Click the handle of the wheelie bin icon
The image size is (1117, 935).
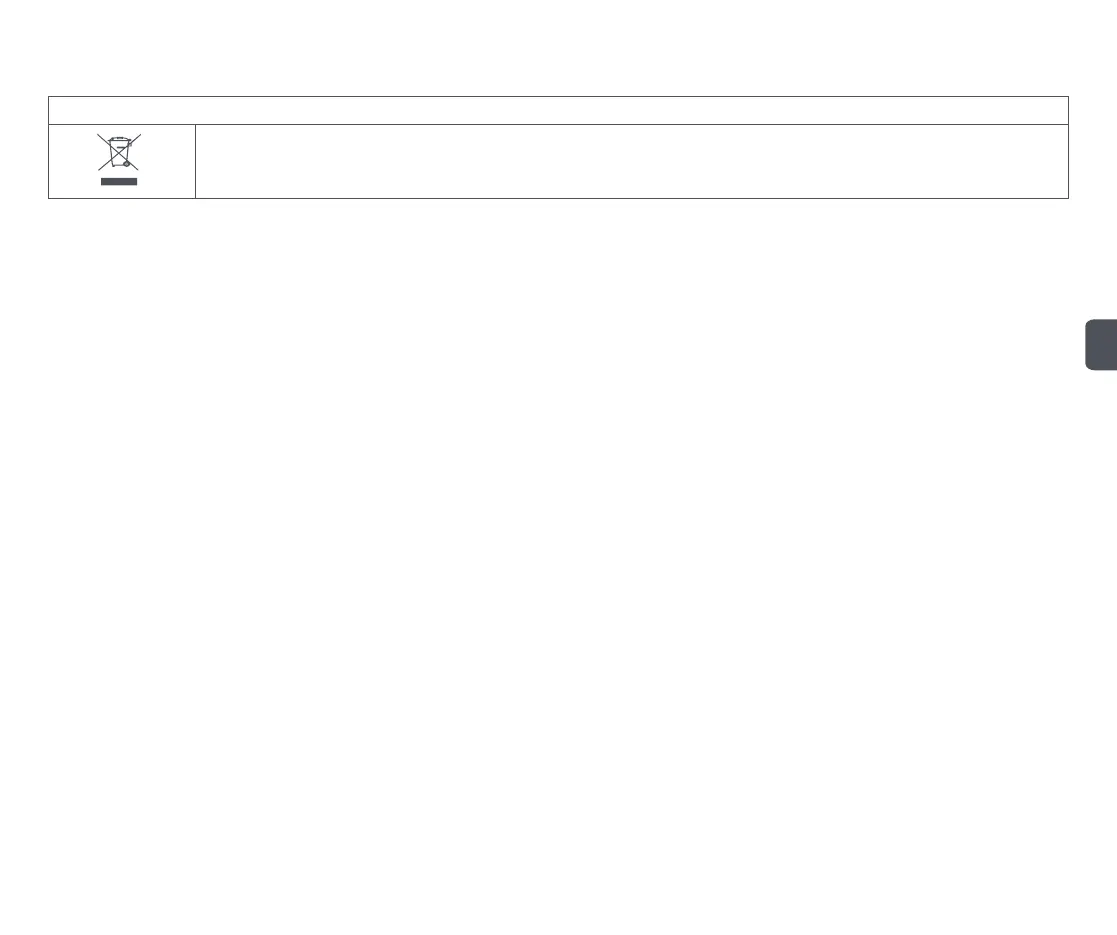tap(130, 143)
